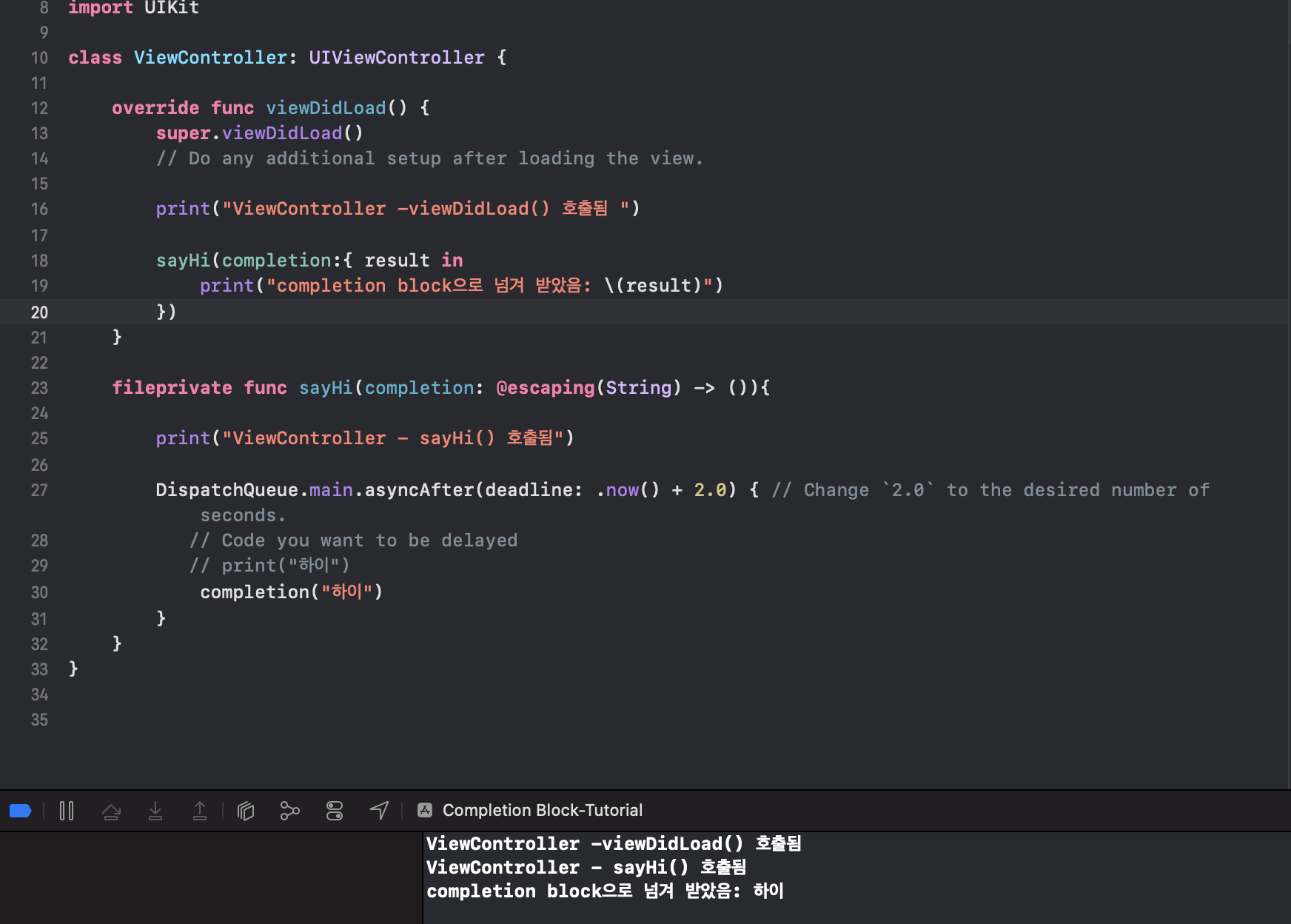Screen dimensions: 1291x924
Task: Open the Debug Memory Graph tool
Action: click(290, 811)
